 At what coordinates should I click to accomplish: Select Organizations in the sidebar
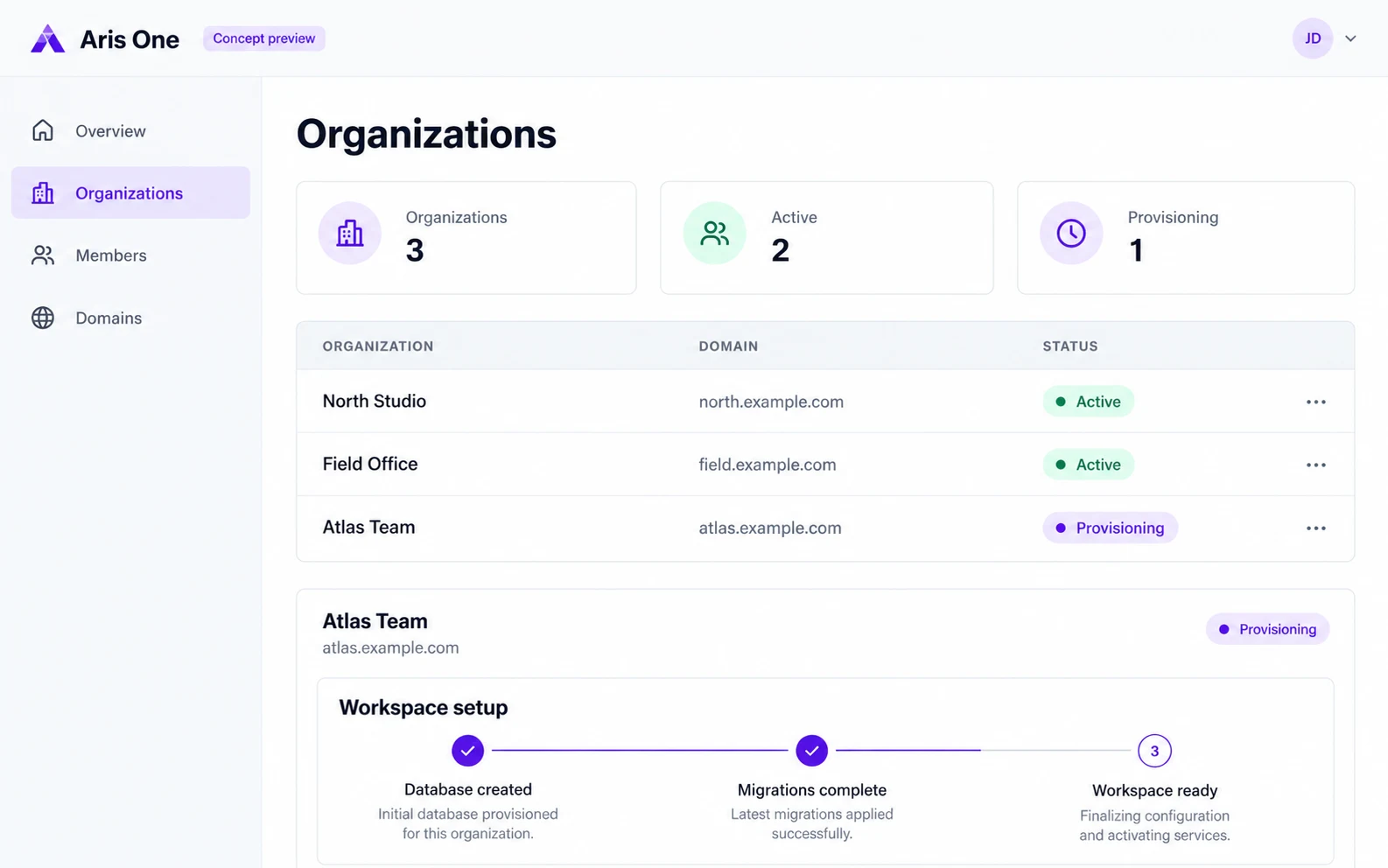pyautogui.click(x=130, y=192)
